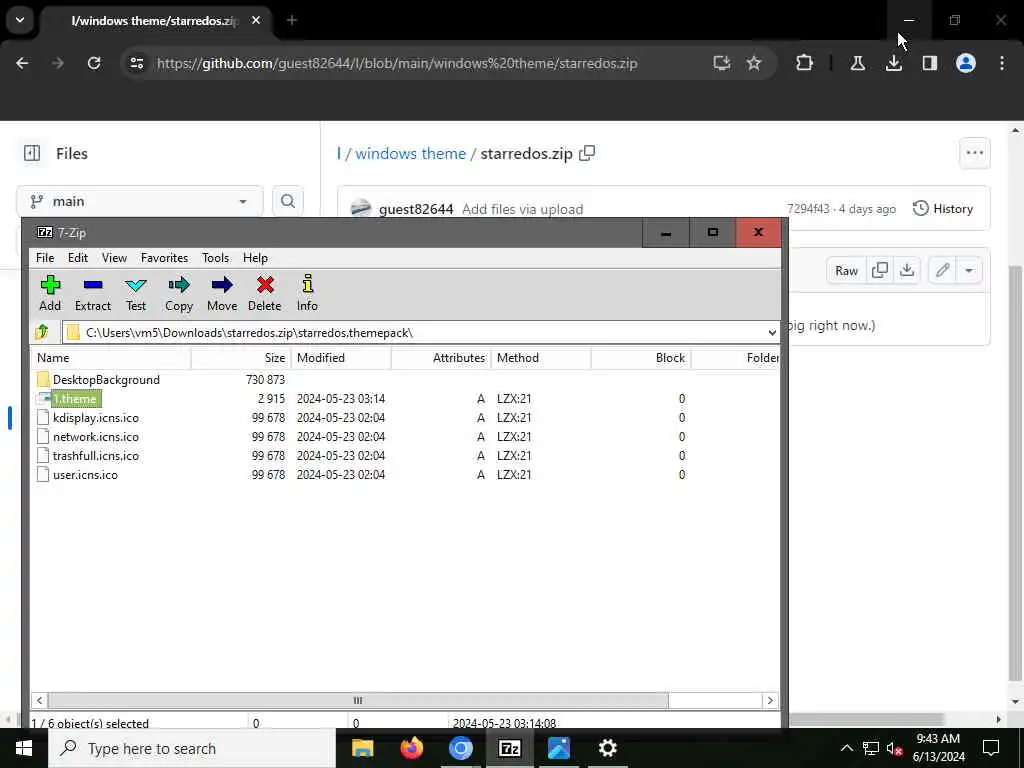This screenshot has width=1024, height=768.
Task: Open Chrome downloads icon
Action: pos(894,63)
